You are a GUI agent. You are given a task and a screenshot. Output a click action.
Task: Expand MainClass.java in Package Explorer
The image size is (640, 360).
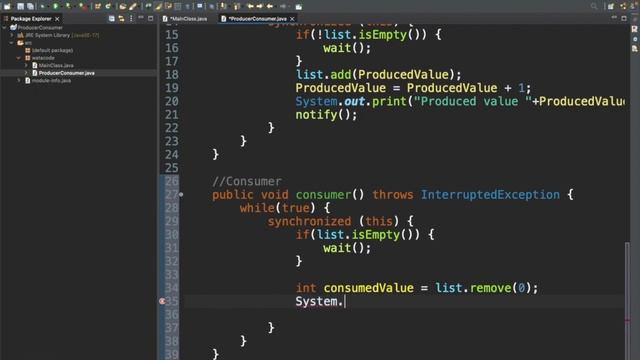27,65
